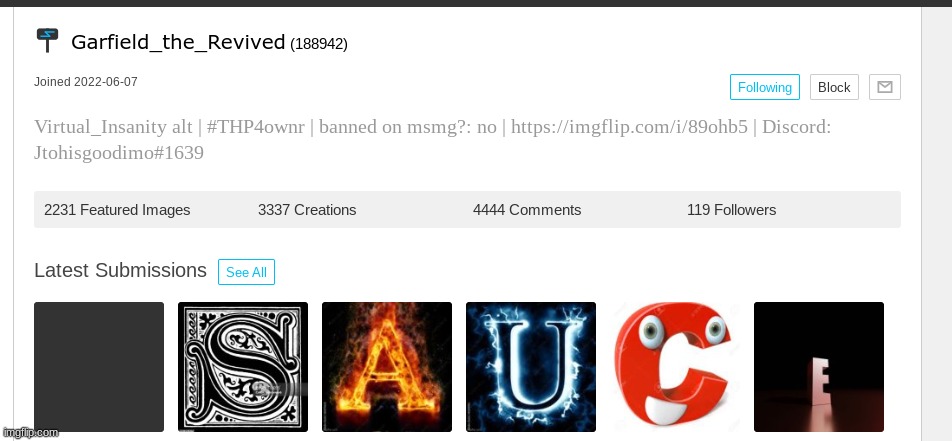Block this user
Viewport: 952px width, 441px height.
834,87
